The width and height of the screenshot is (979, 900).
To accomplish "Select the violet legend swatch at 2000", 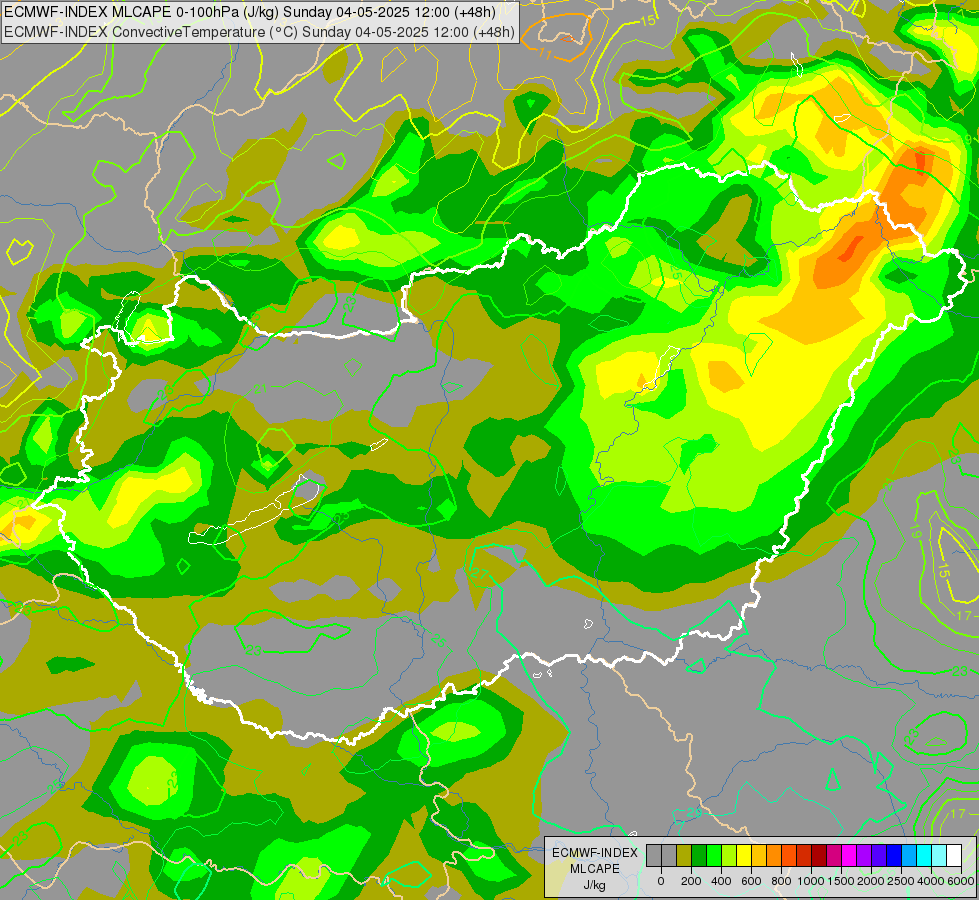I will coord(880,855).
